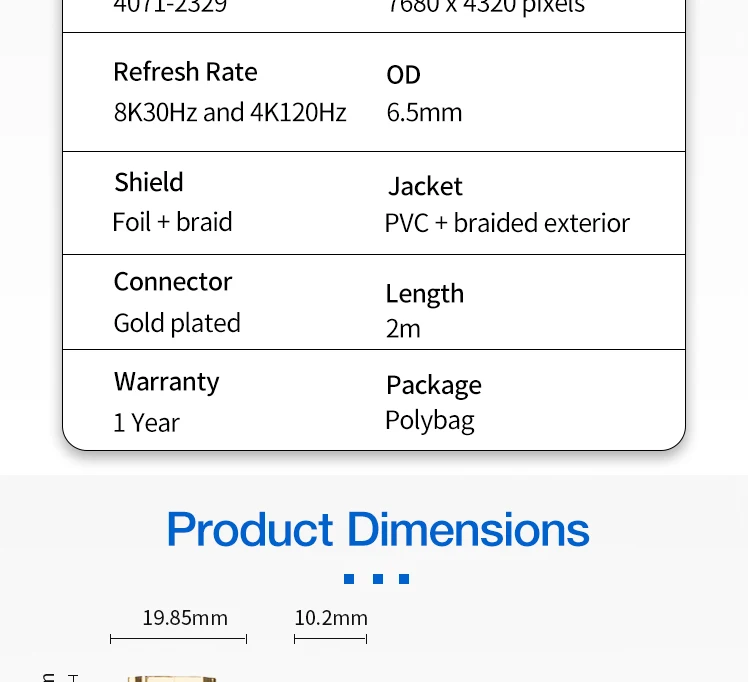Click the OD specification label
This screenshot has height=682, width=750.
pyautogui.click(x=403, y=75)
